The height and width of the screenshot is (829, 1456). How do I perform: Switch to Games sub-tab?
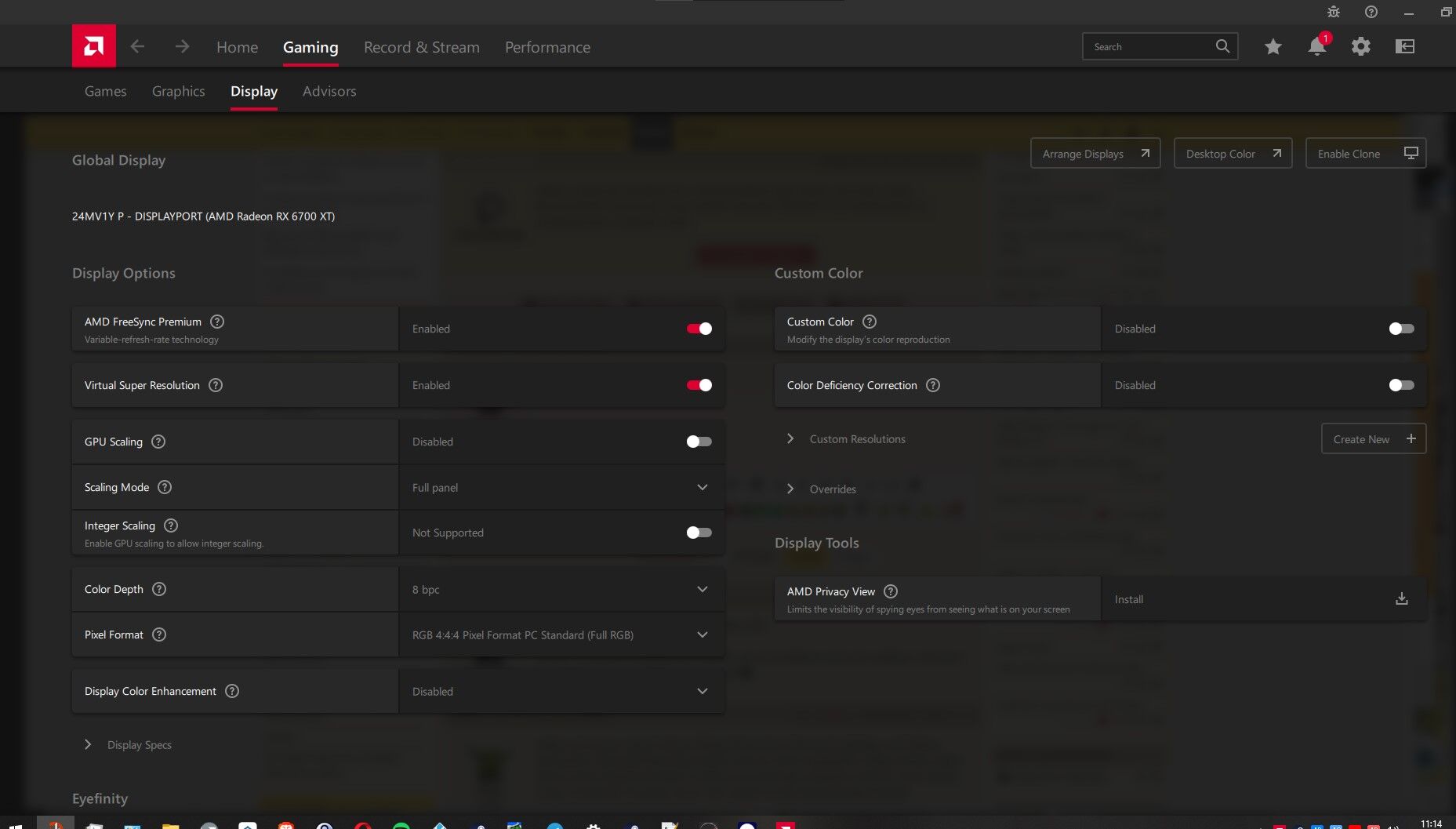(x=105, y=91)
